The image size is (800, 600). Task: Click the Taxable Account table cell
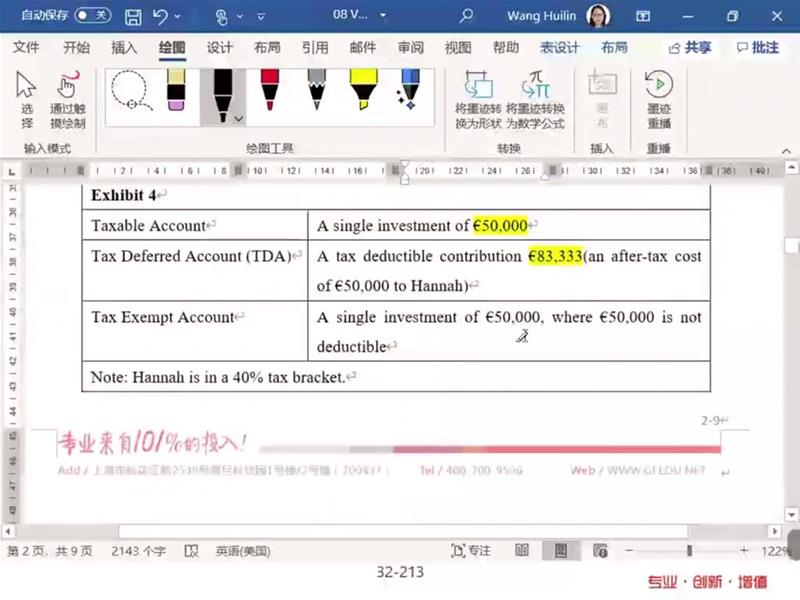(x=195, y=225)
